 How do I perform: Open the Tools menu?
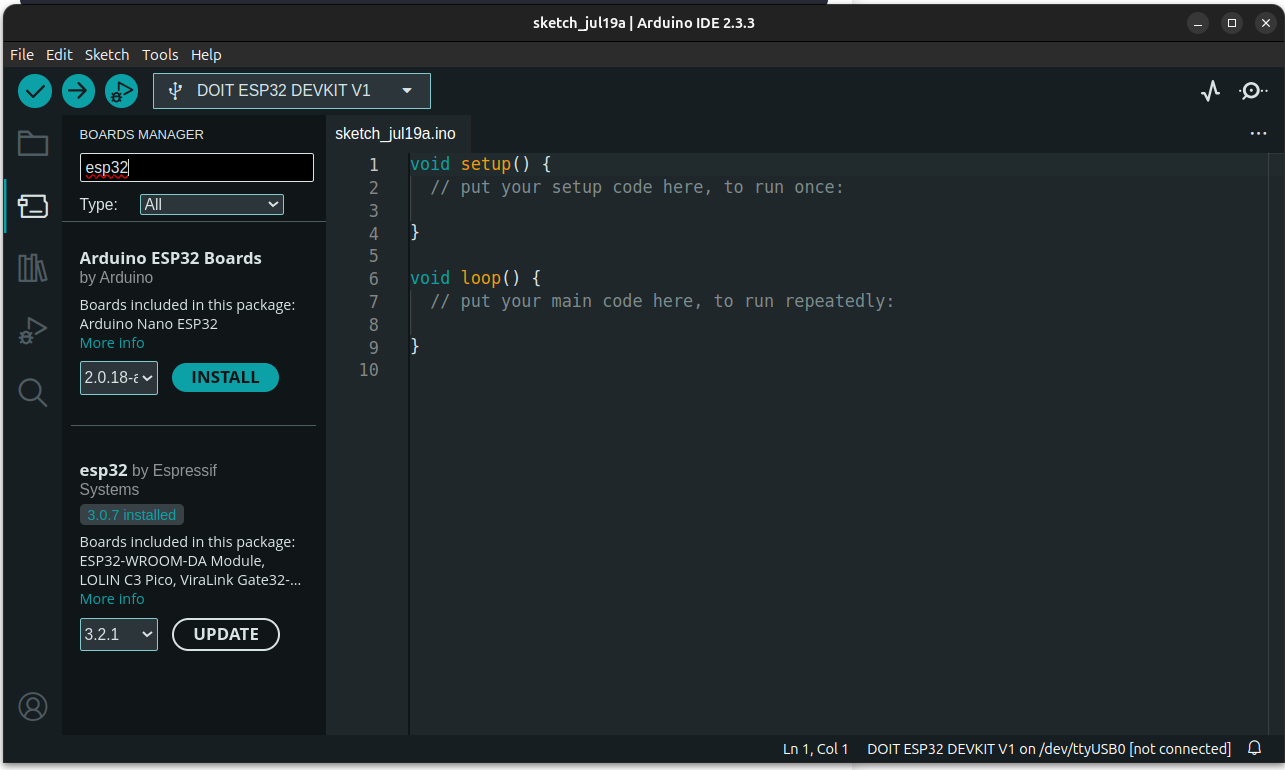(160, 55)
